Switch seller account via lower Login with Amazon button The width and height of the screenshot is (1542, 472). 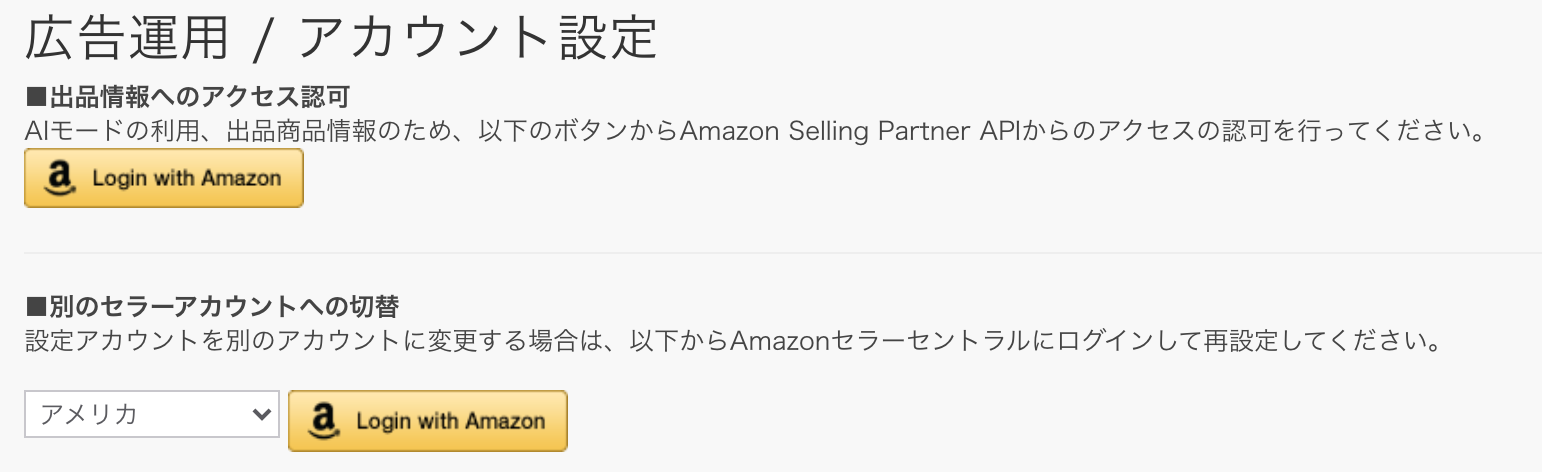coord(428,421)
